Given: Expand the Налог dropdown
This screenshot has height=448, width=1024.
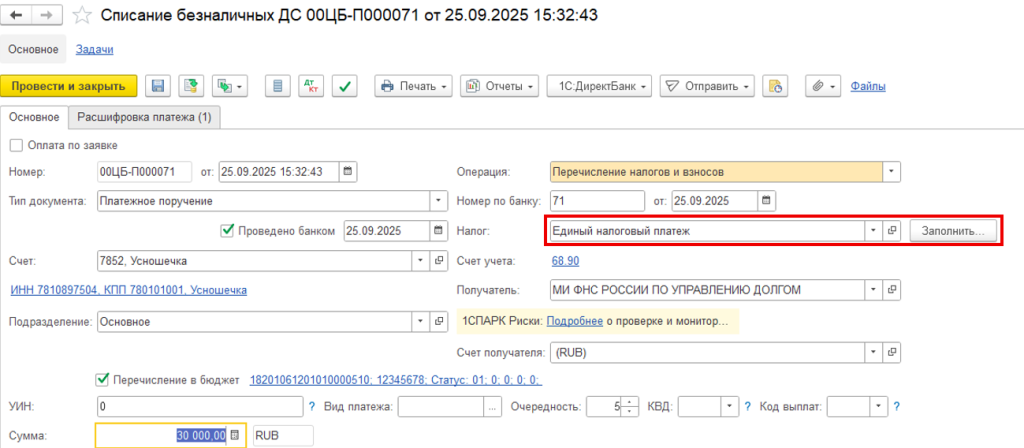Looking at the screenshot, I should (873, 231).
